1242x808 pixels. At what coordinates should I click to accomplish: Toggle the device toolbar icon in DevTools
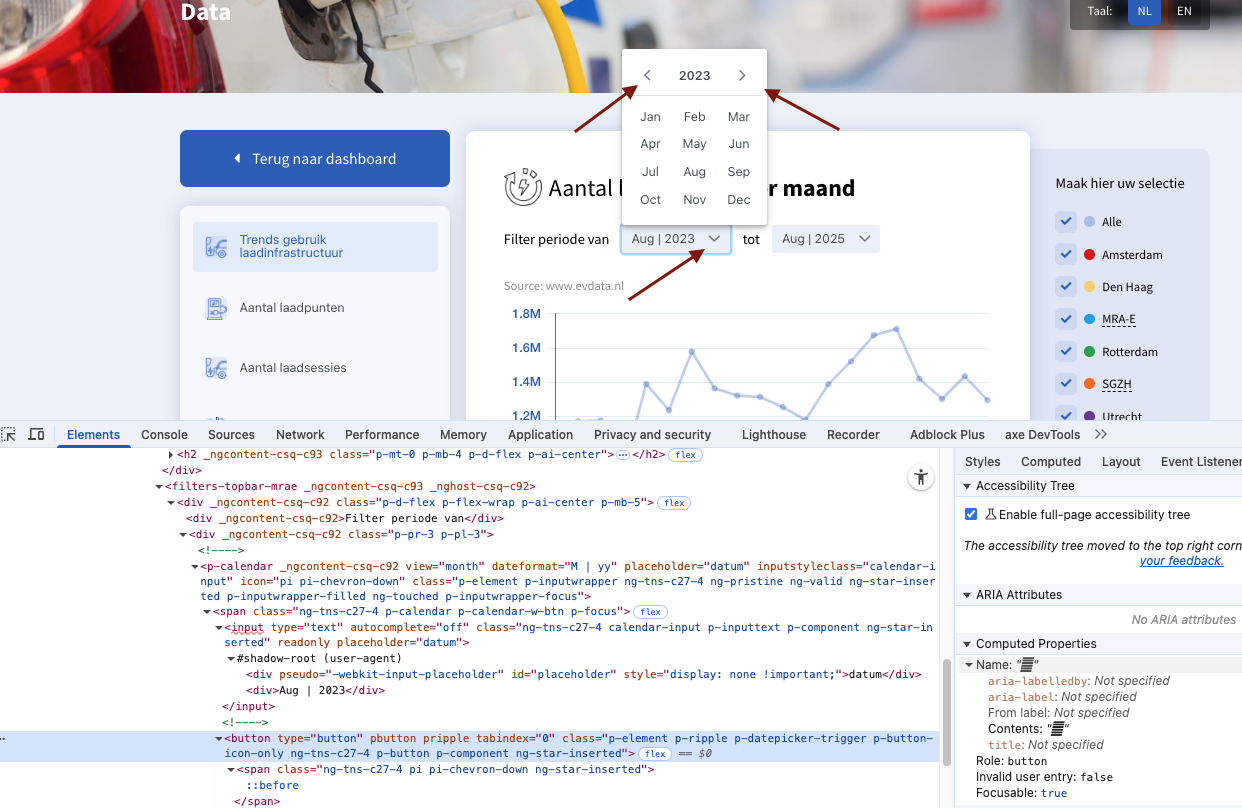(x=36, y=435)
